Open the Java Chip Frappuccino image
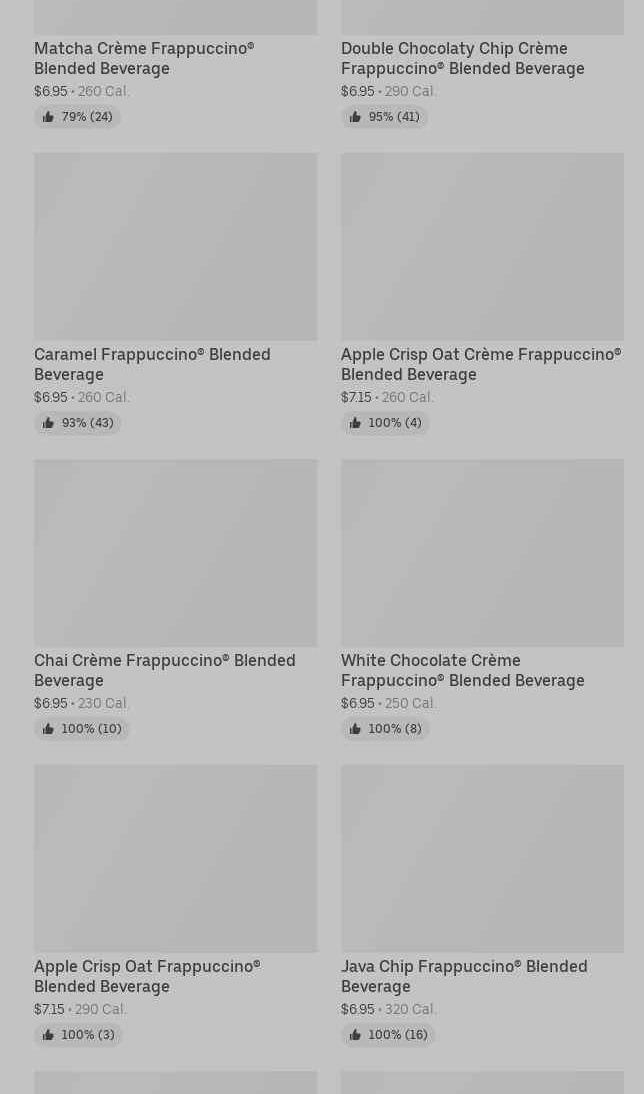 482,858
